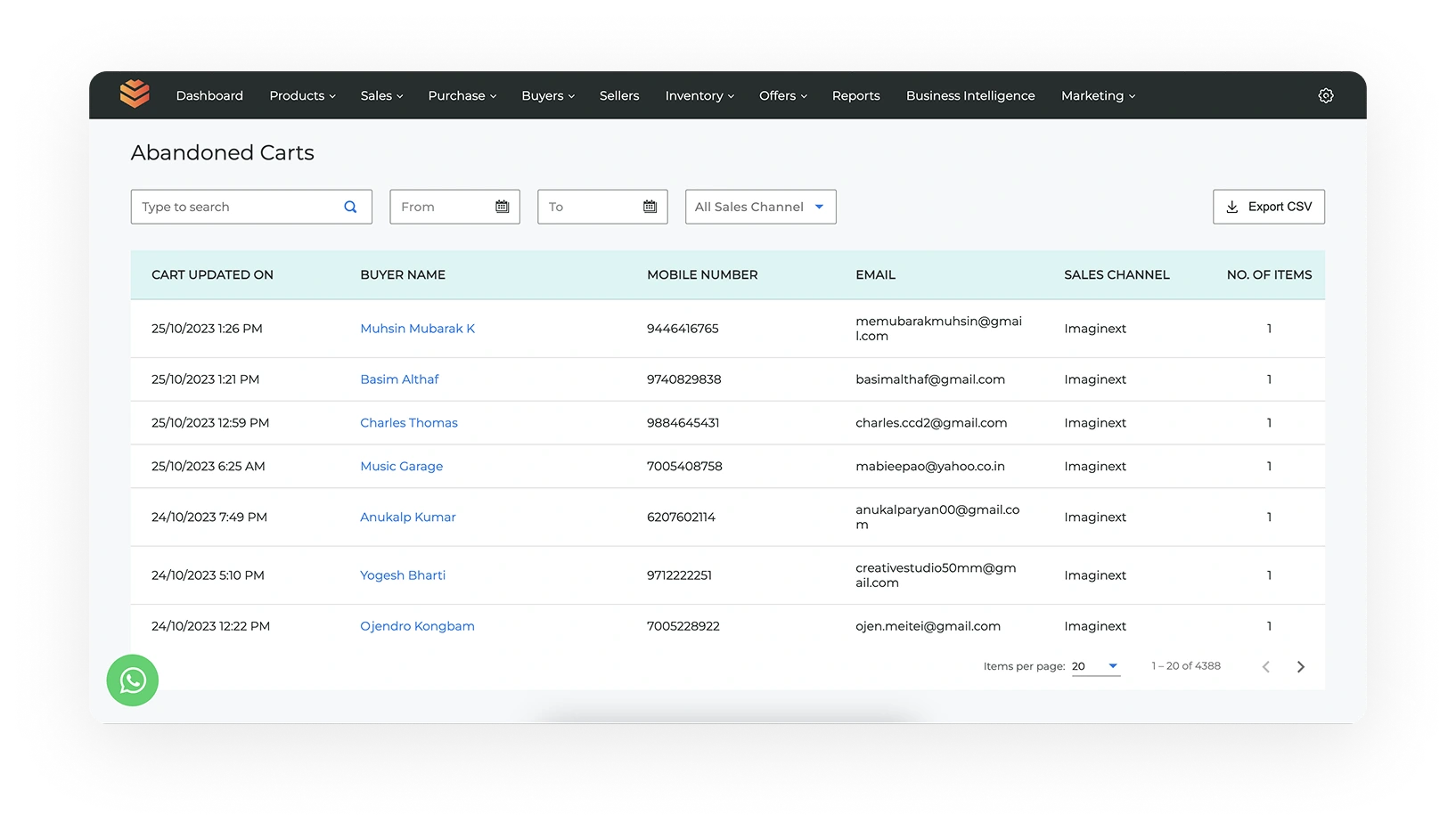Select email memubarakmuhsin@gmail.com
The image size is (1456, 831).
[x=938, y=329]
